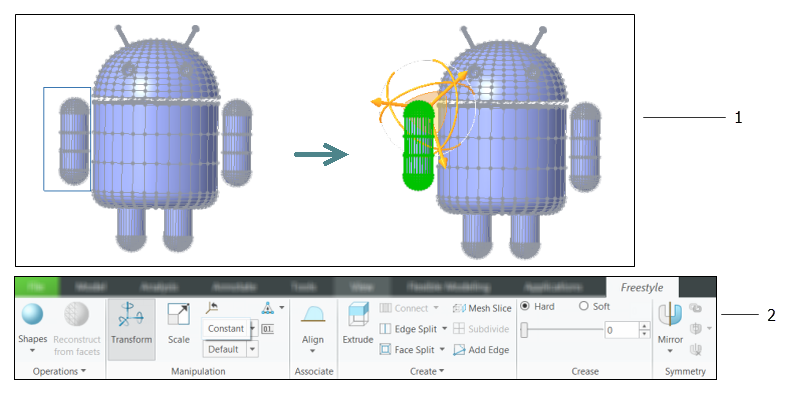The width and height of the screenshot is (802, 402).
Task: Select the Mesh Slice tool
Action: tap(482, 308)
